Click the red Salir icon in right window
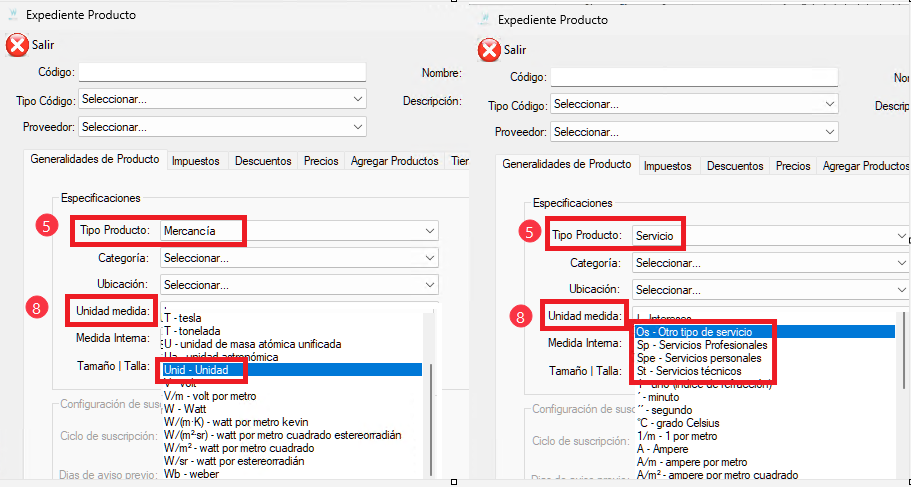This screenshot has width=911, height=488. click(489, 50)
